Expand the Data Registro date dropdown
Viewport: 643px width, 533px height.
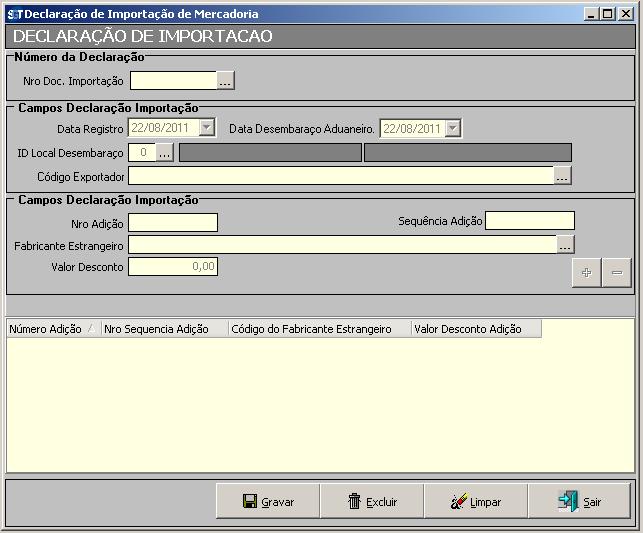[207, 128]
